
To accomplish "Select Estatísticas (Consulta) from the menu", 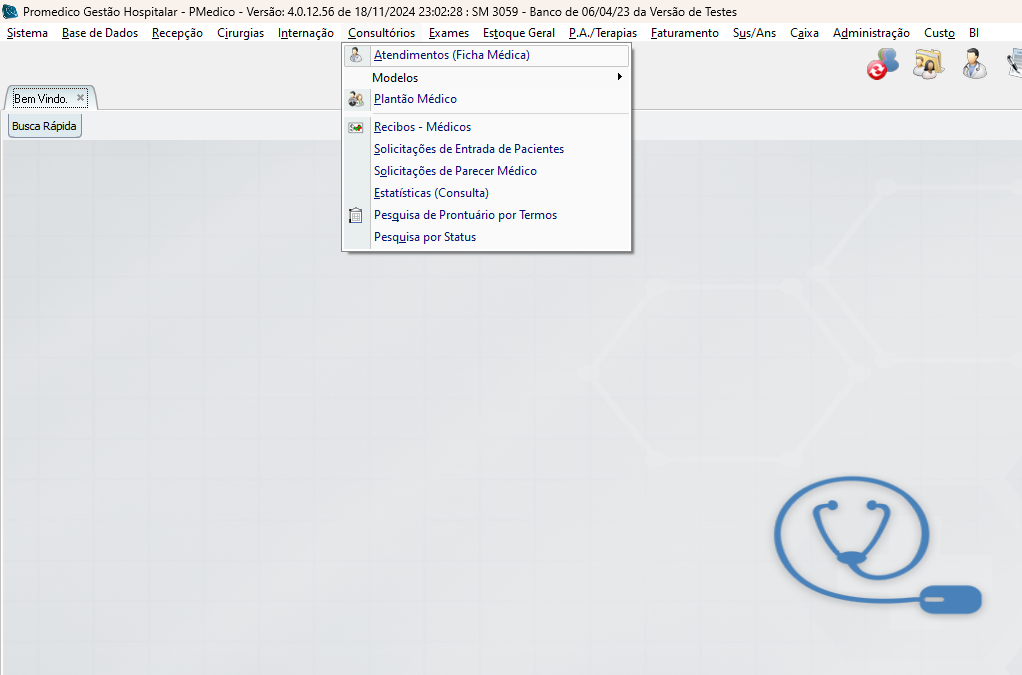I will tap(430, 194).
